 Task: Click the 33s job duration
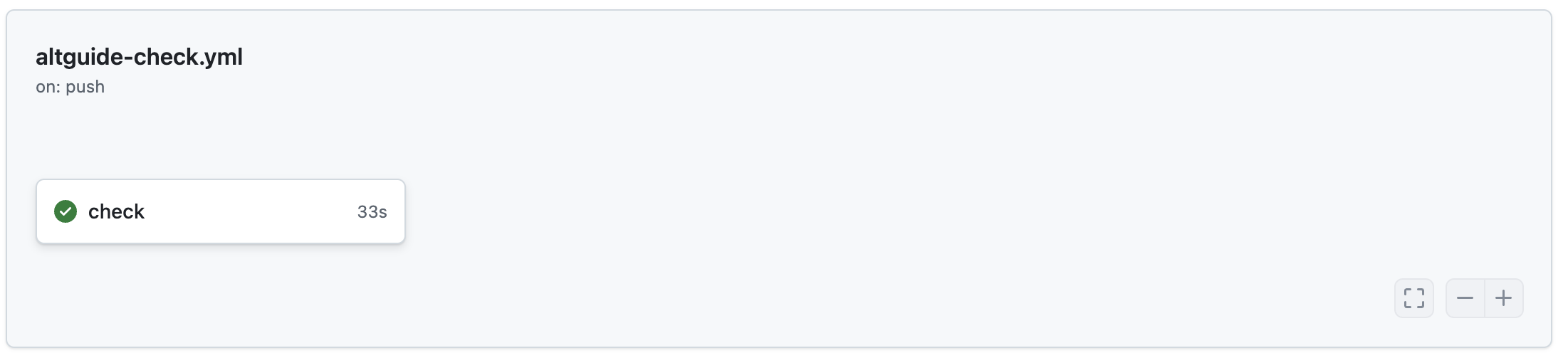[372, 212]
